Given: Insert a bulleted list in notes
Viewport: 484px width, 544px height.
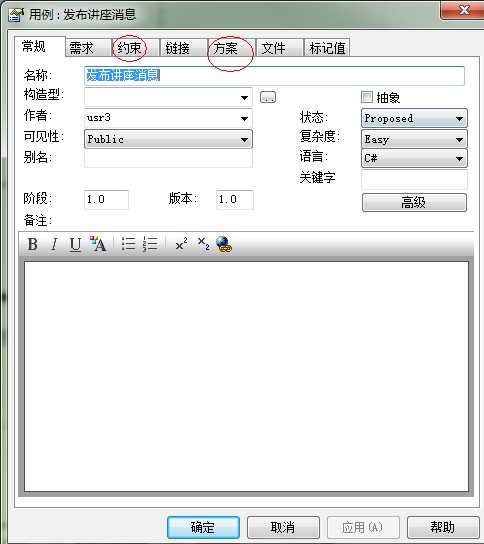Looking at the screenshot, I should [x=129, y=244].
